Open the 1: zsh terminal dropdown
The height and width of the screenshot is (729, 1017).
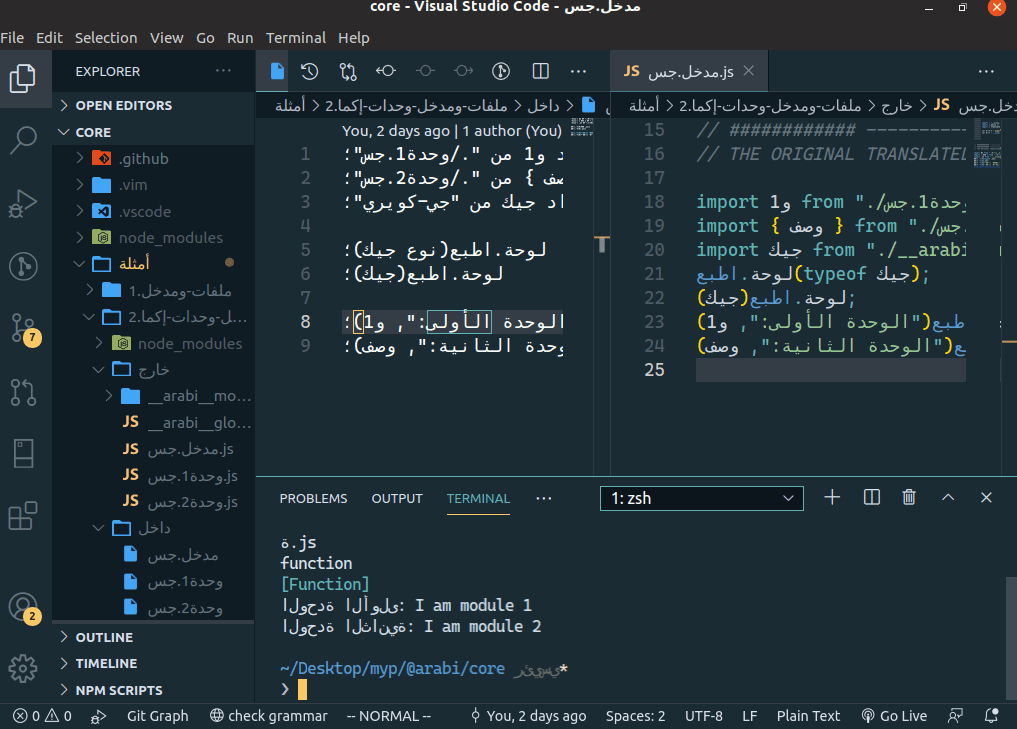tap(702, 498)
